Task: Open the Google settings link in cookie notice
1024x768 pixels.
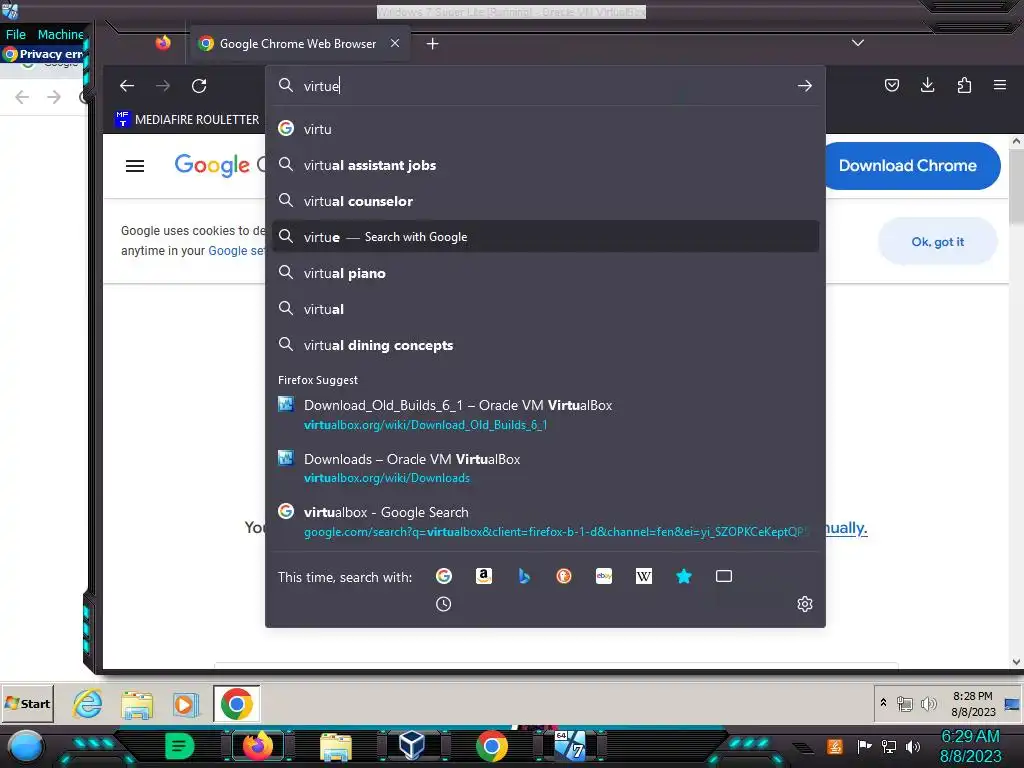Action: [x=236, y=251]
